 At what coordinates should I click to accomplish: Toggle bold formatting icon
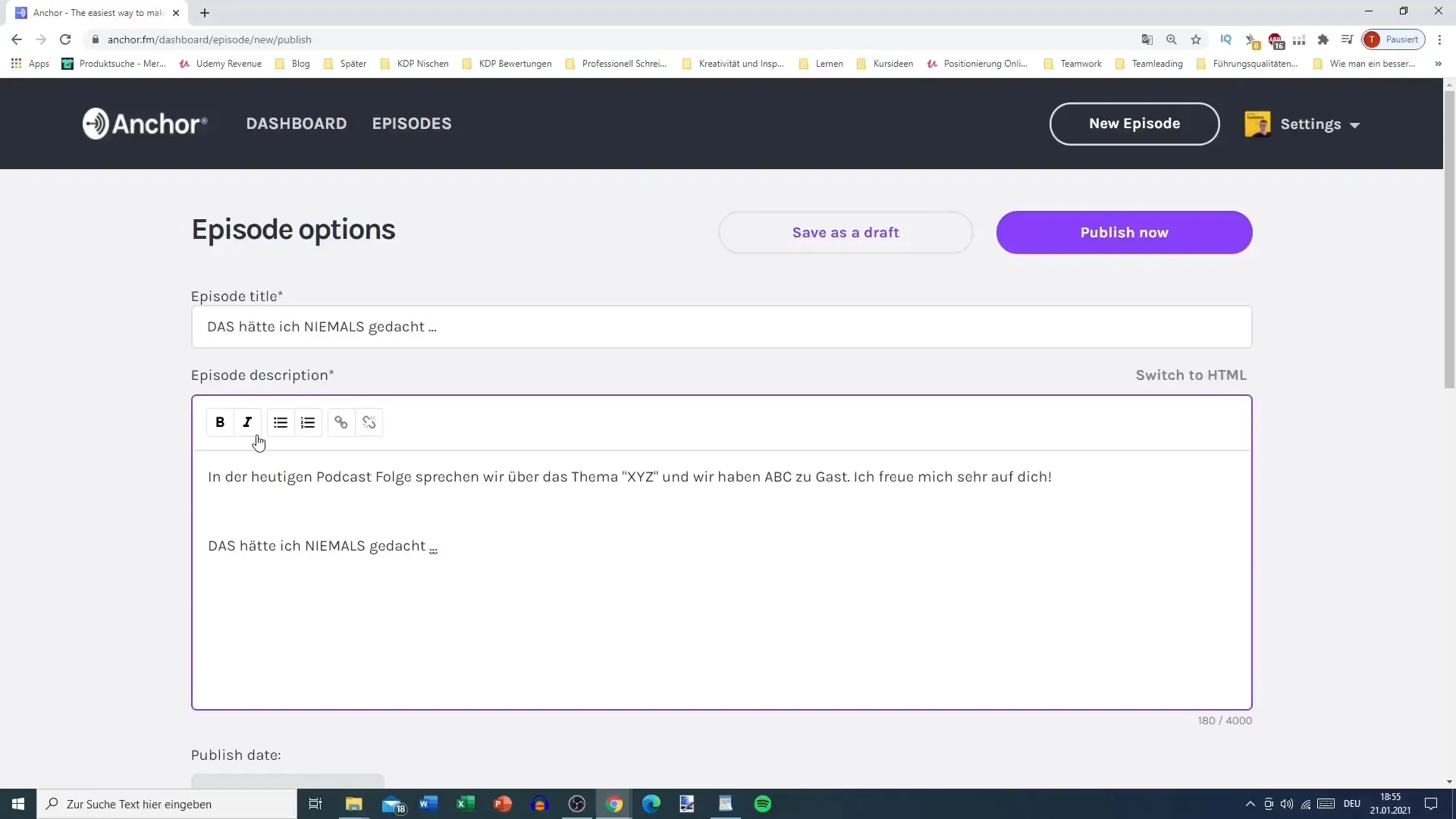219,422
